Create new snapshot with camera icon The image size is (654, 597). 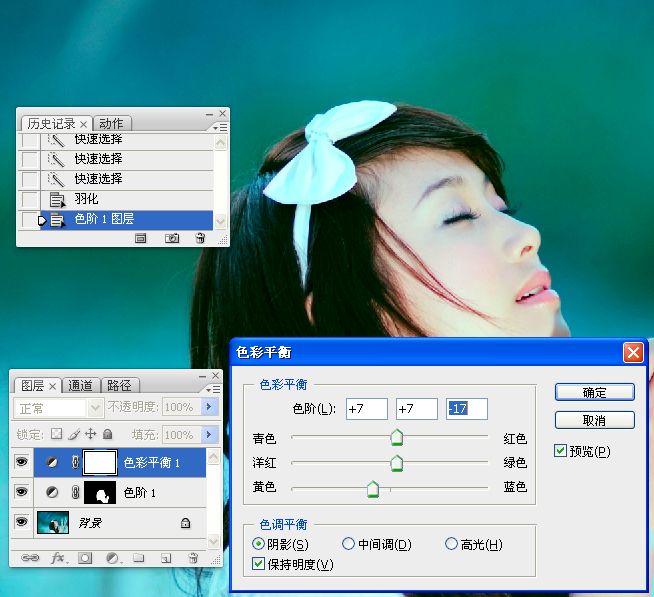172,238
